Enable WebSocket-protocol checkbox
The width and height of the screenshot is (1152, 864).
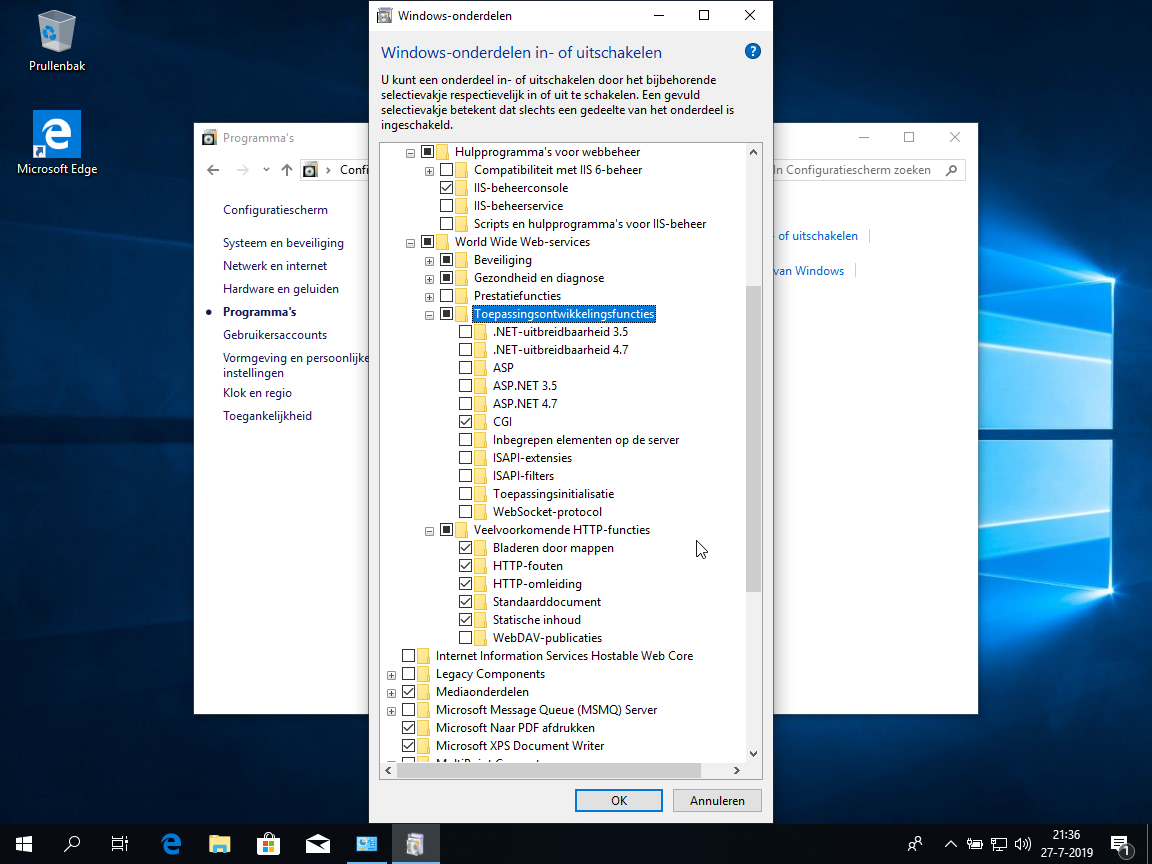coord(465,511)
